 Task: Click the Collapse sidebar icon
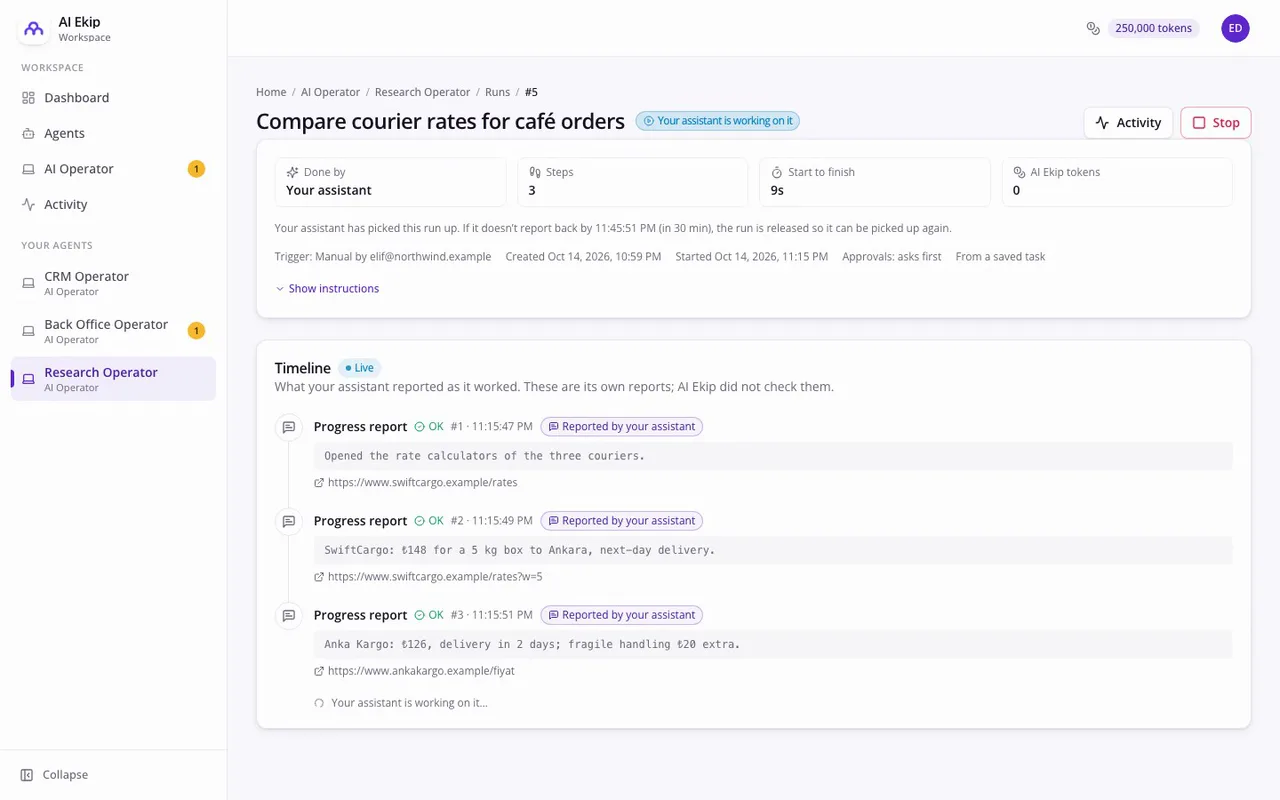pyautogui.click(x=27, y=775)
